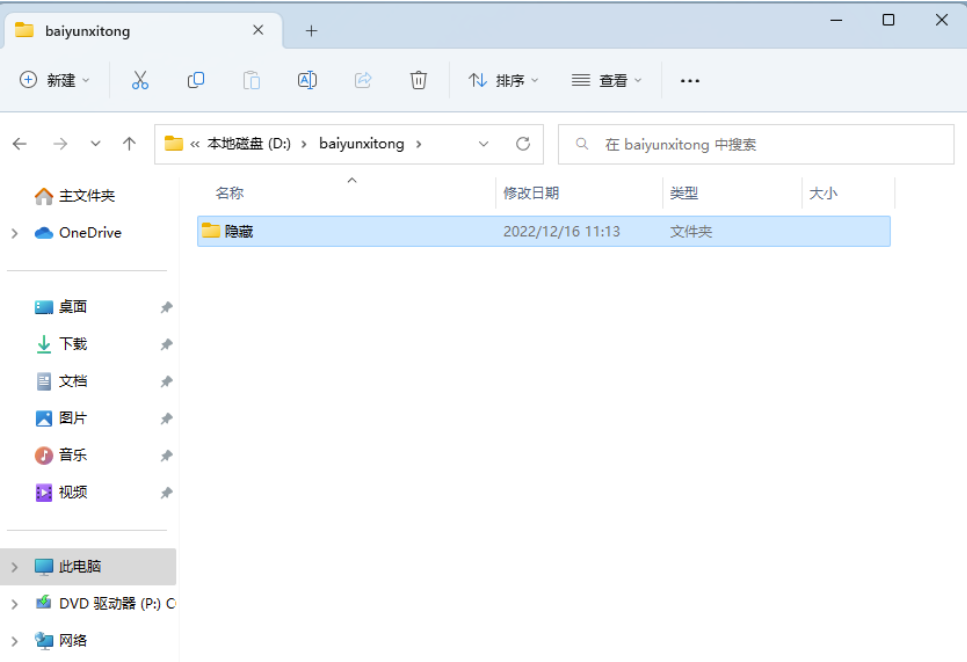Viewport: 967px width, 662px height.
Task: Expand the DVD 驱动器 tree node
Action: pos(15,603)
